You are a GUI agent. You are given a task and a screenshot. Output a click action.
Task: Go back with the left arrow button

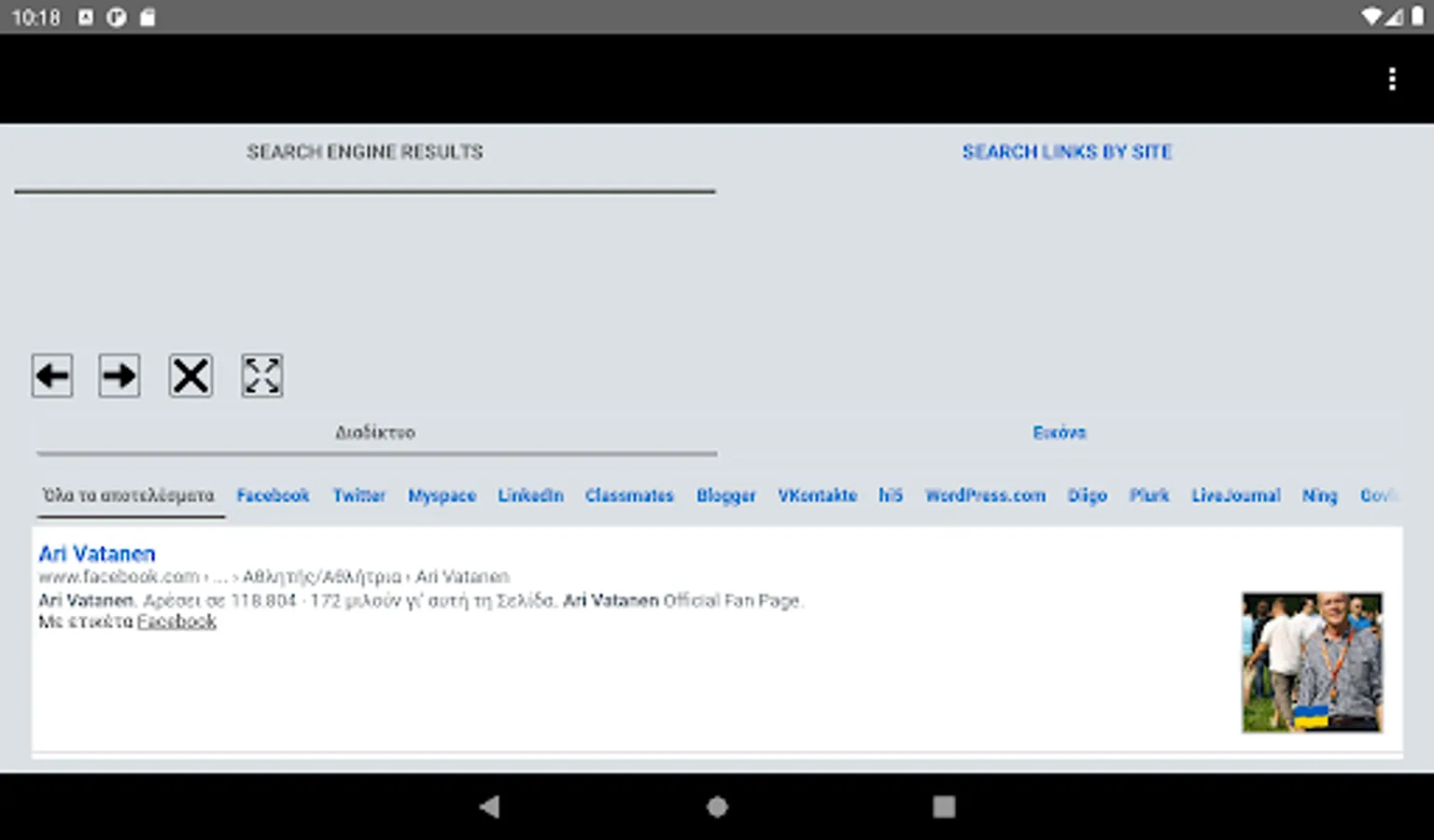click(x=52, y=376)
